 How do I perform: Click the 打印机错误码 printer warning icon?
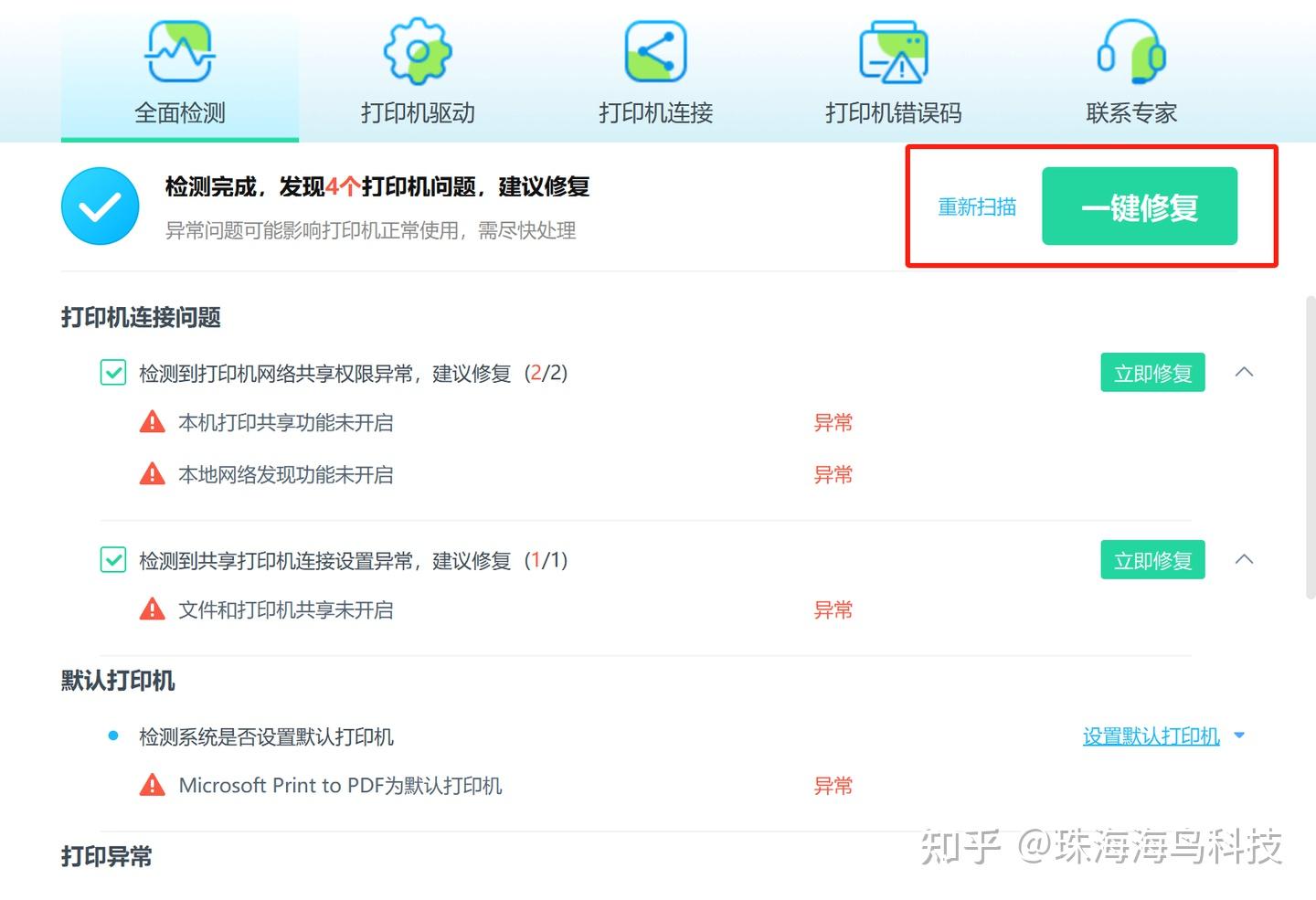pyautogui.click(x=893, y=52)
